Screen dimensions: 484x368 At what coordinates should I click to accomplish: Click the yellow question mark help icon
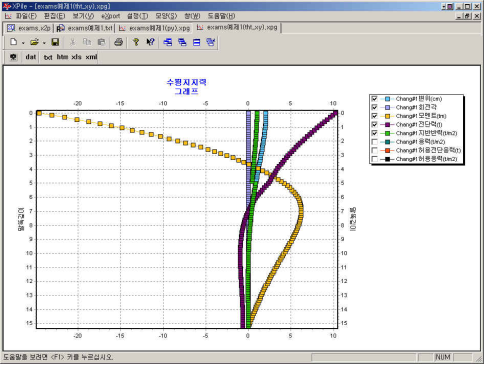click(136, 42)
